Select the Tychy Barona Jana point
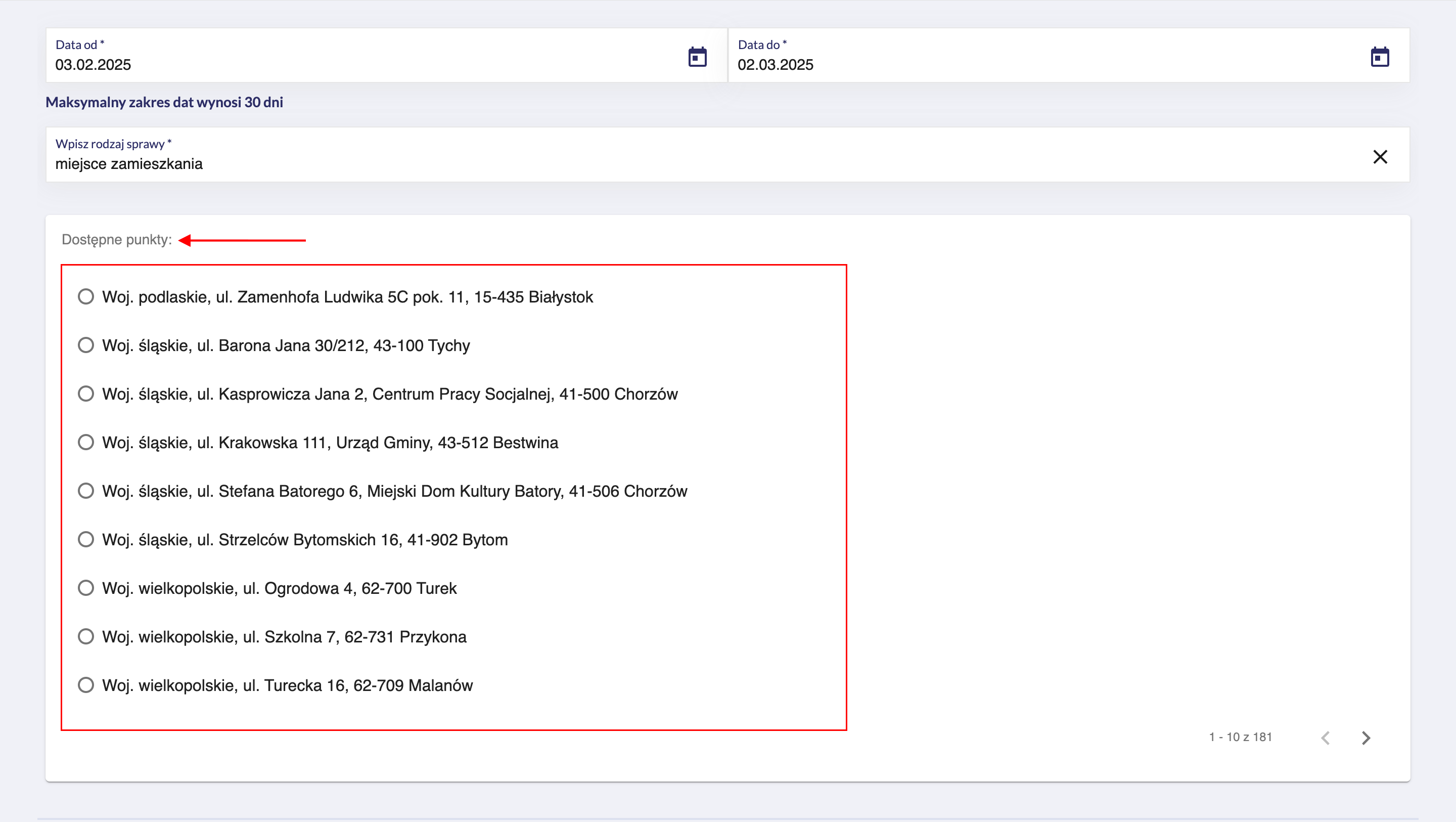Image resolution: width=1456 pixels, height=822 pixels. pyautogui.click(x=86, y=345)
